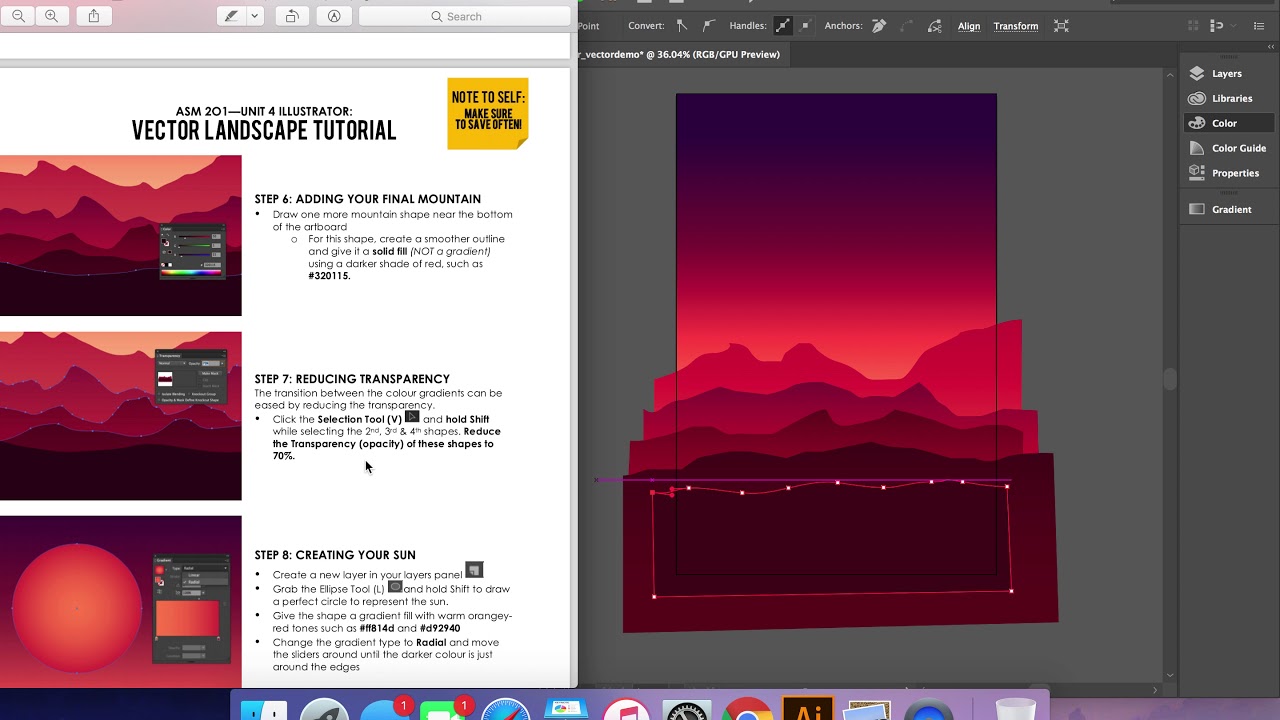Open Finder from the Dock
Image resolution: width=1280 pixels, height=720 pixels.
[x=264, y=712]
